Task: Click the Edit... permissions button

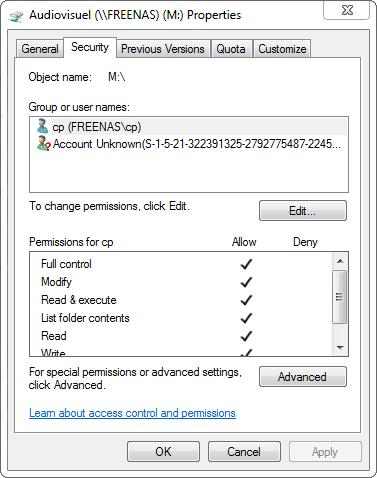Action: (x=303, y=211)
